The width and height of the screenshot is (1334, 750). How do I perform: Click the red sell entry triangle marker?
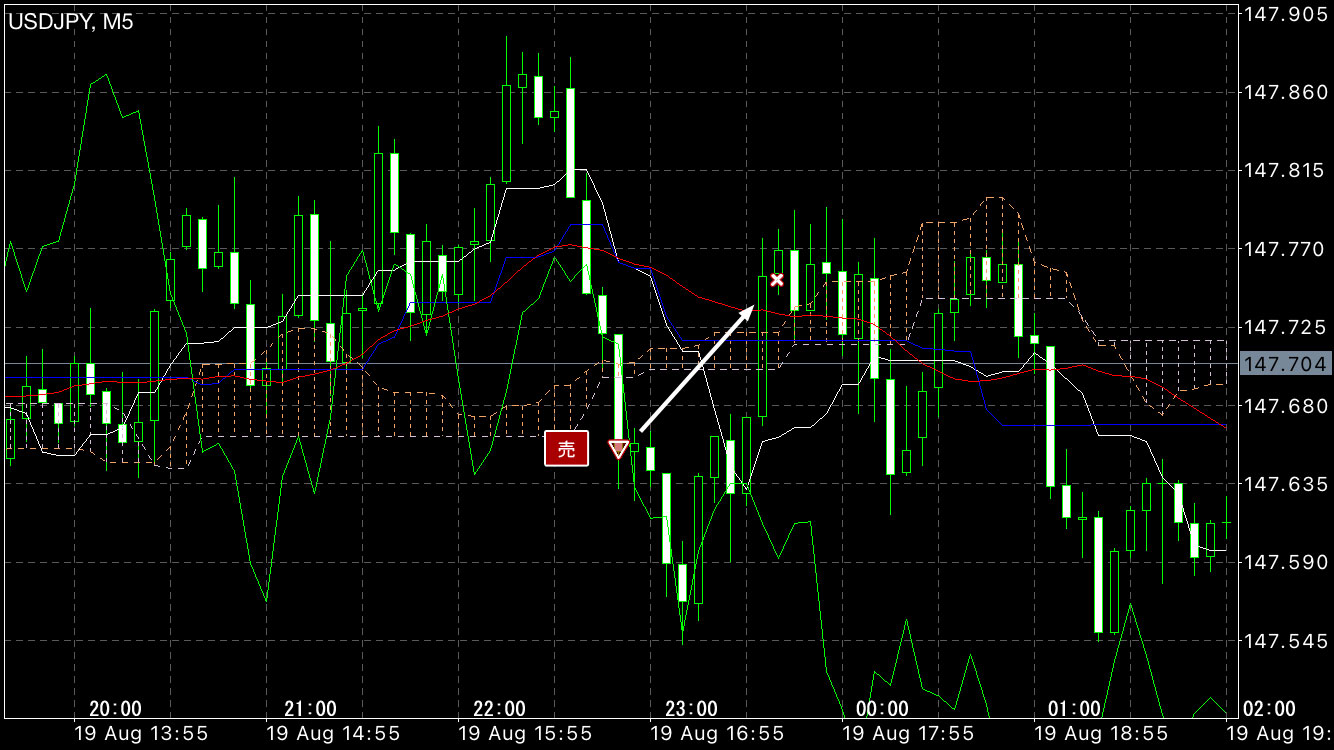618,449
